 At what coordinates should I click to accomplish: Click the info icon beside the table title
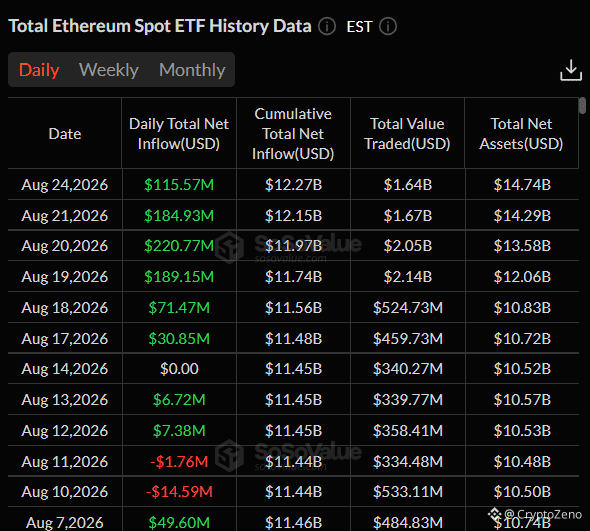(327, 27)
